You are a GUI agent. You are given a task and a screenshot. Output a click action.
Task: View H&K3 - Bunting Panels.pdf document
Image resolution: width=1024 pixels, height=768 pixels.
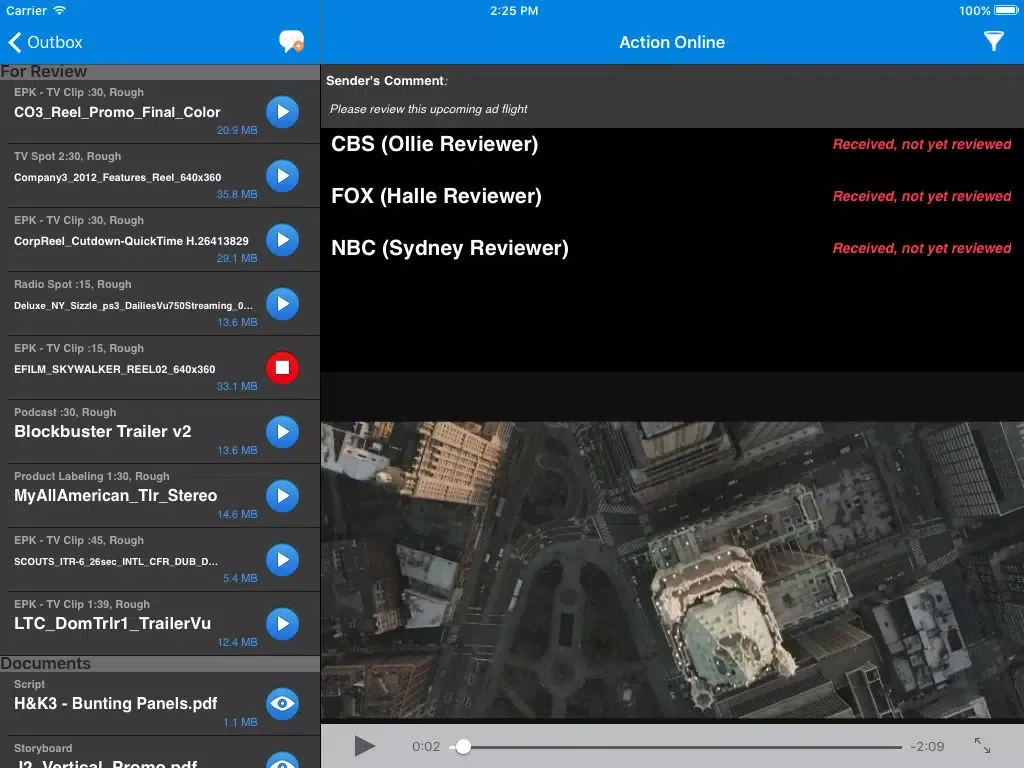282,703
